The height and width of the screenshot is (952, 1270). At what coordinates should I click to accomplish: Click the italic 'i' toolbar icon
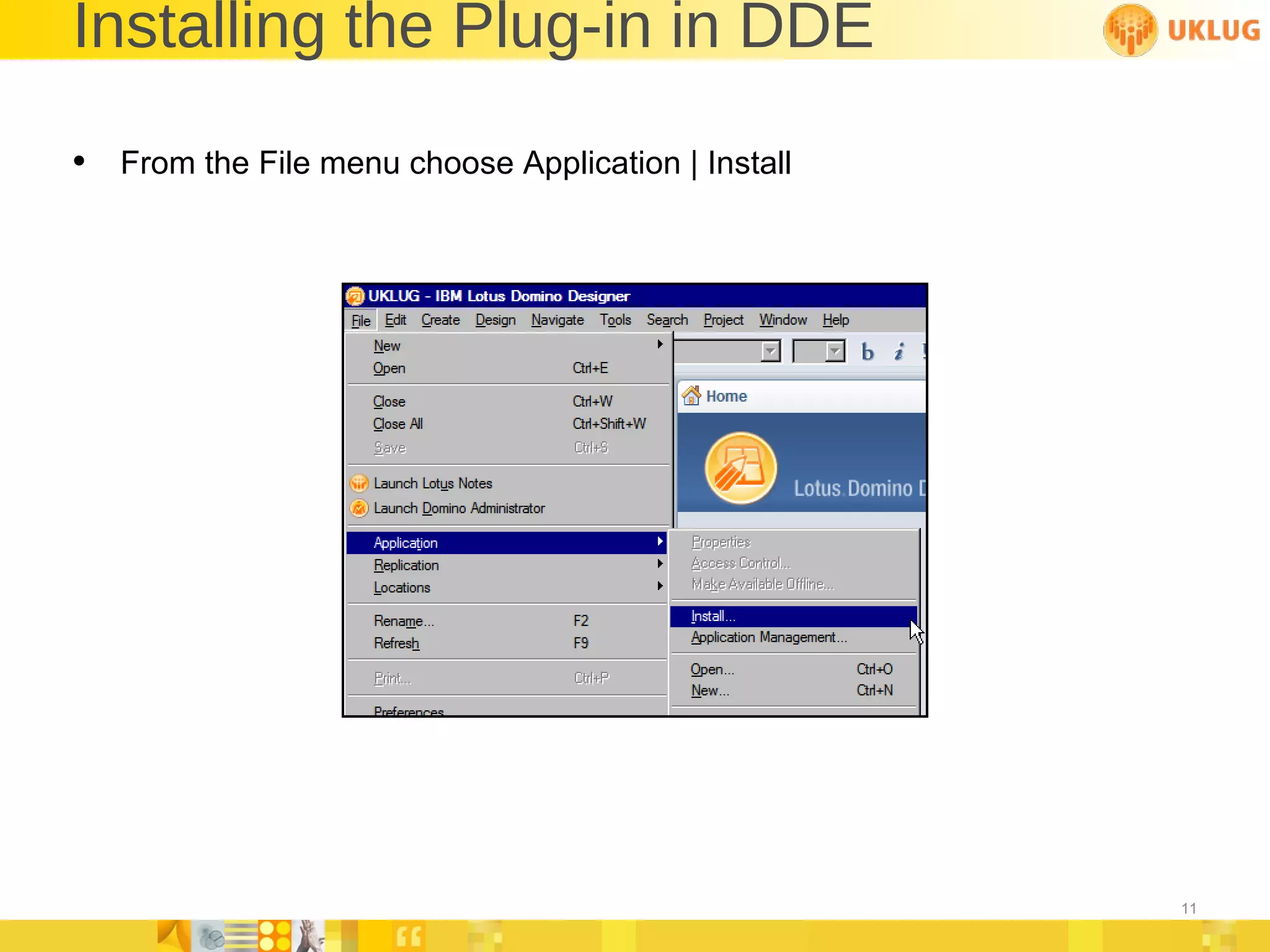click(x=899, y=352)
